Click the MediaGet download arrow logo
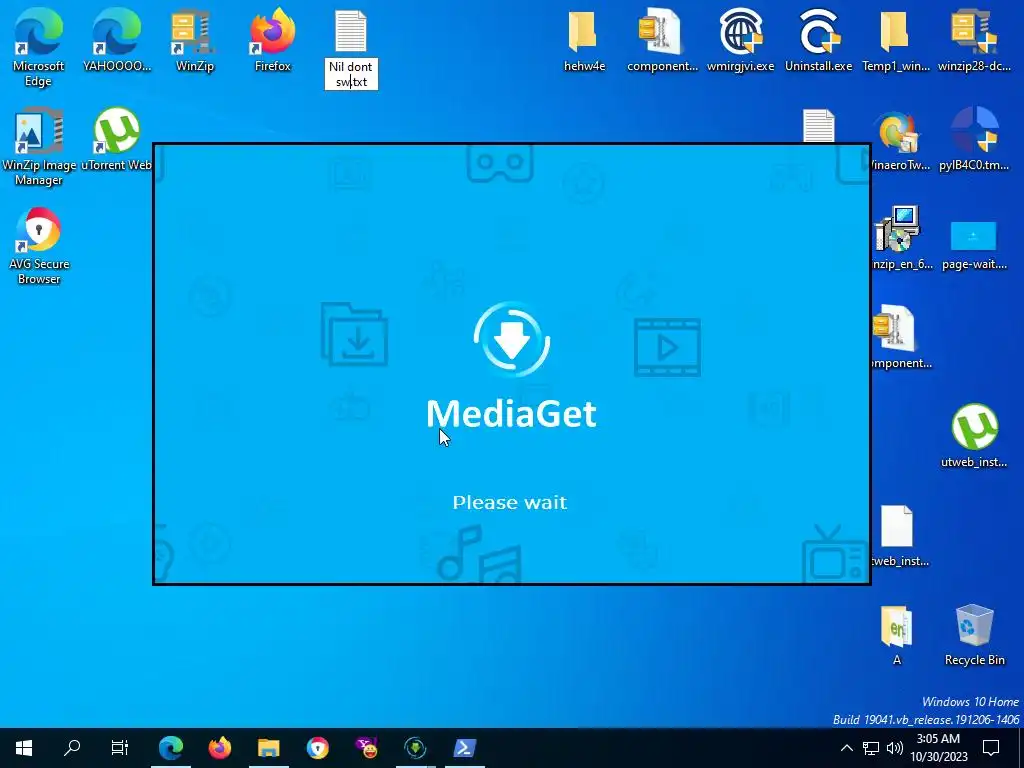Viewport: 1024px width, 768px height. (512, 339)
